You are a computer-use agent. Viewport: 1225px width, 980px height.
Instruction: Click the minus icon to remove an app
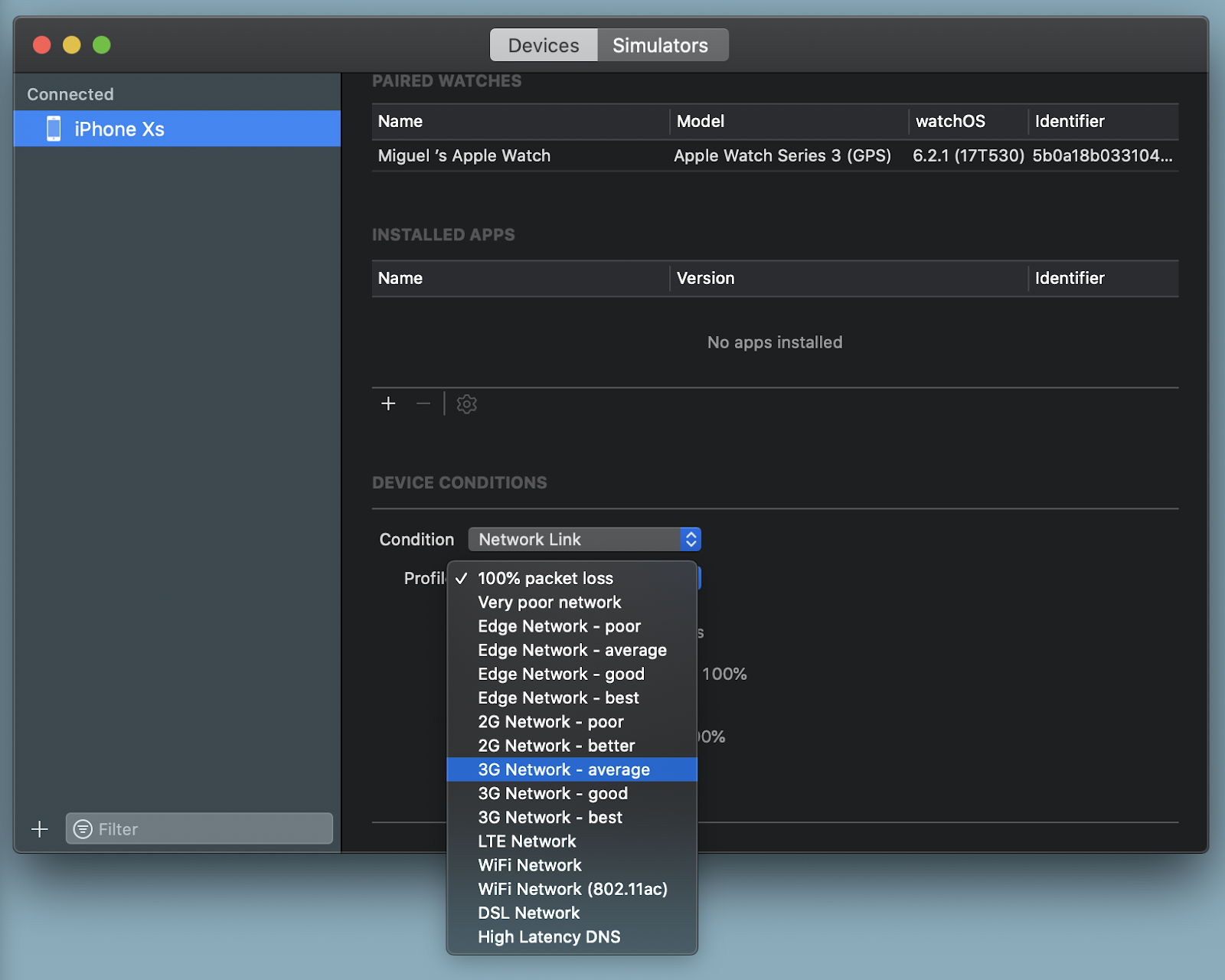[x=423, y=403]
